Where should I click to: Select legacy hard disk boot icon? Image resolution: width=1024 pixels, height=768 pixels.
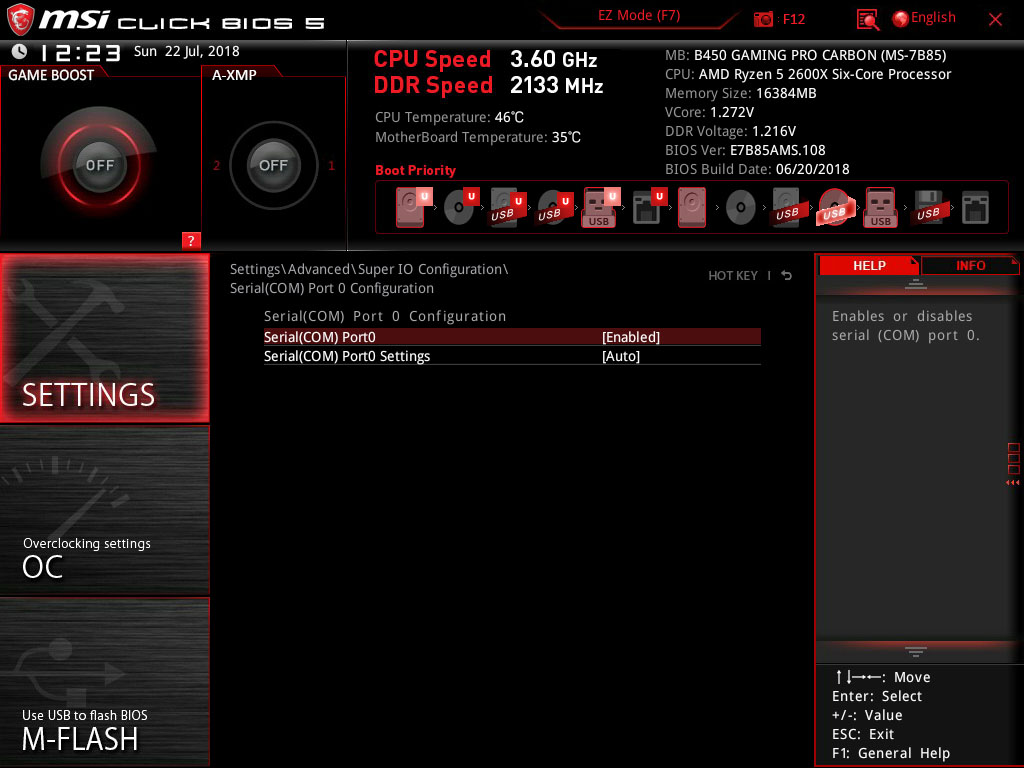click(x=692, y=207)
